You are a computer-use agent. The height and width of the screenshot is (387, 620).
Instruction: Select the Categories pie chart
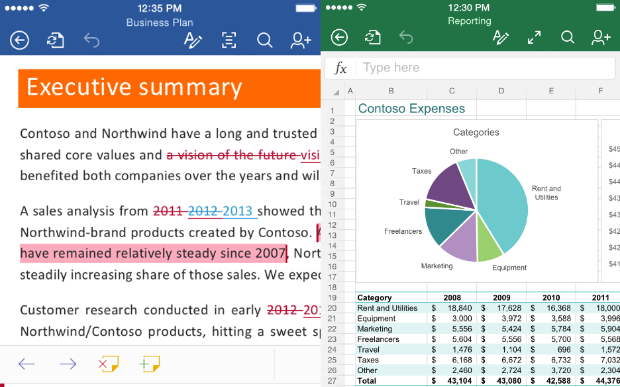tap(476, 201)
